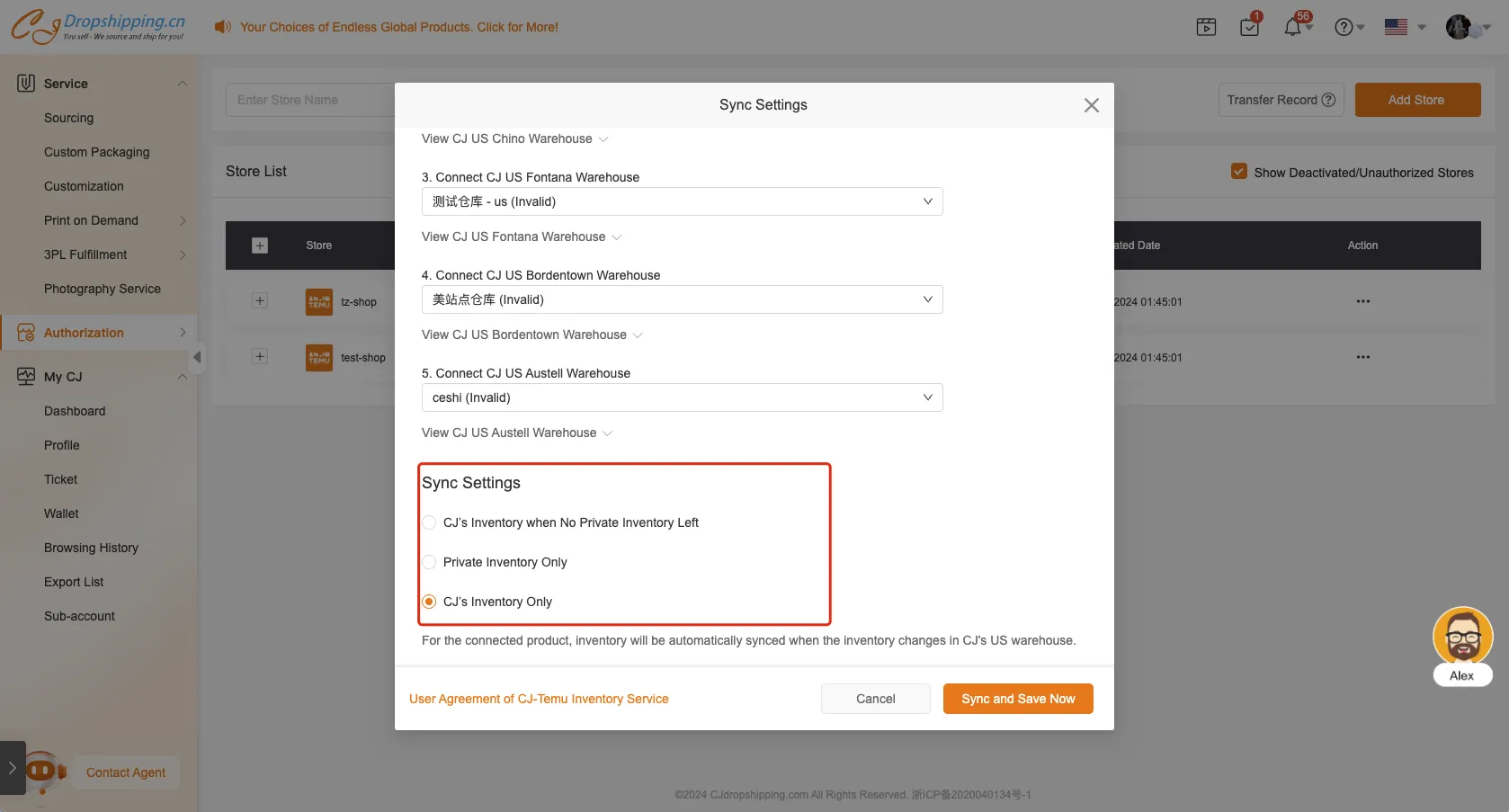Image resolution: width=1509 pixels, height=812 pixels.
Task: Open the Austell Warehouse connection dropdown
Action: coord(682,397)
